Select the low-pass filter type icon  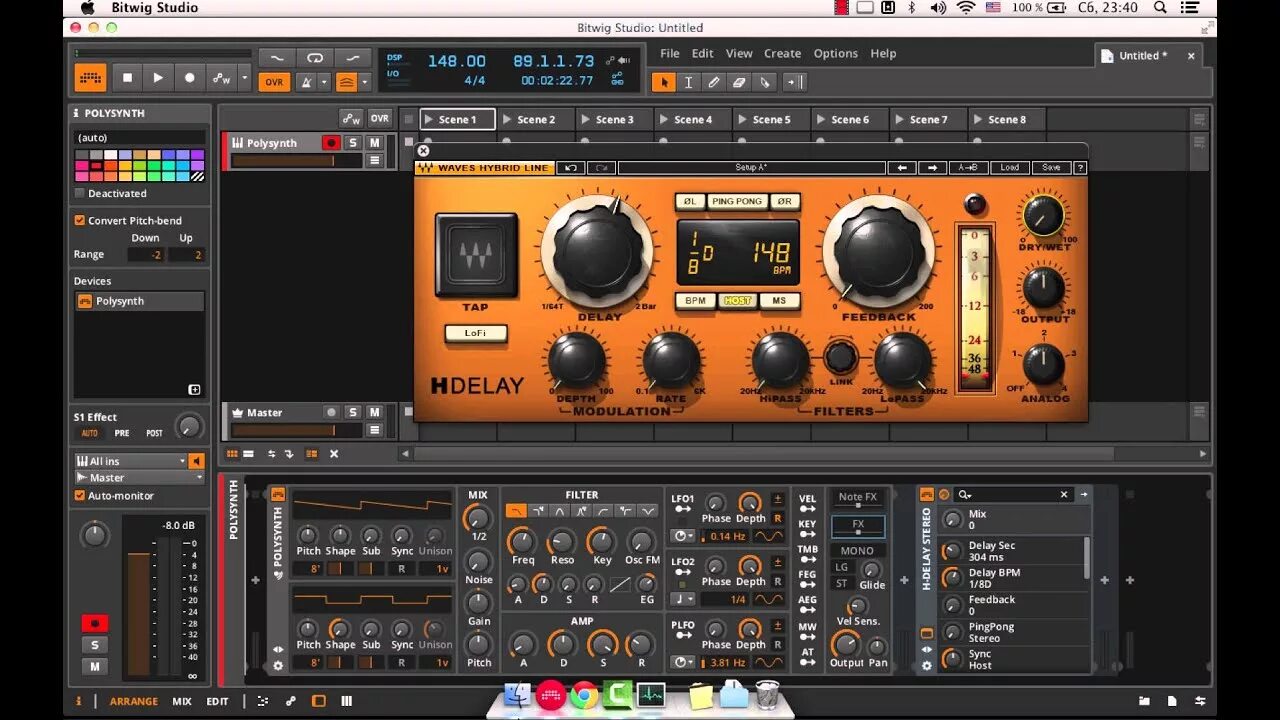pos(516,511)
